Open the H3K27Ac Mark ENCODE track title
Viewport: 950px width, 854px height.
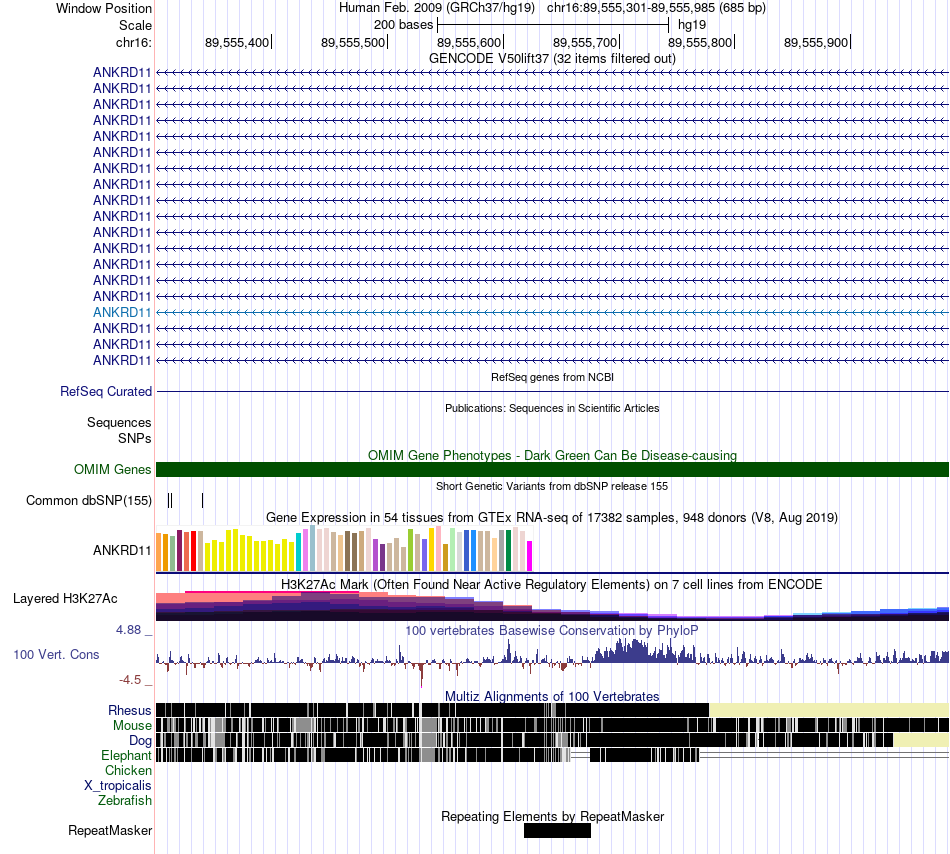552,584
